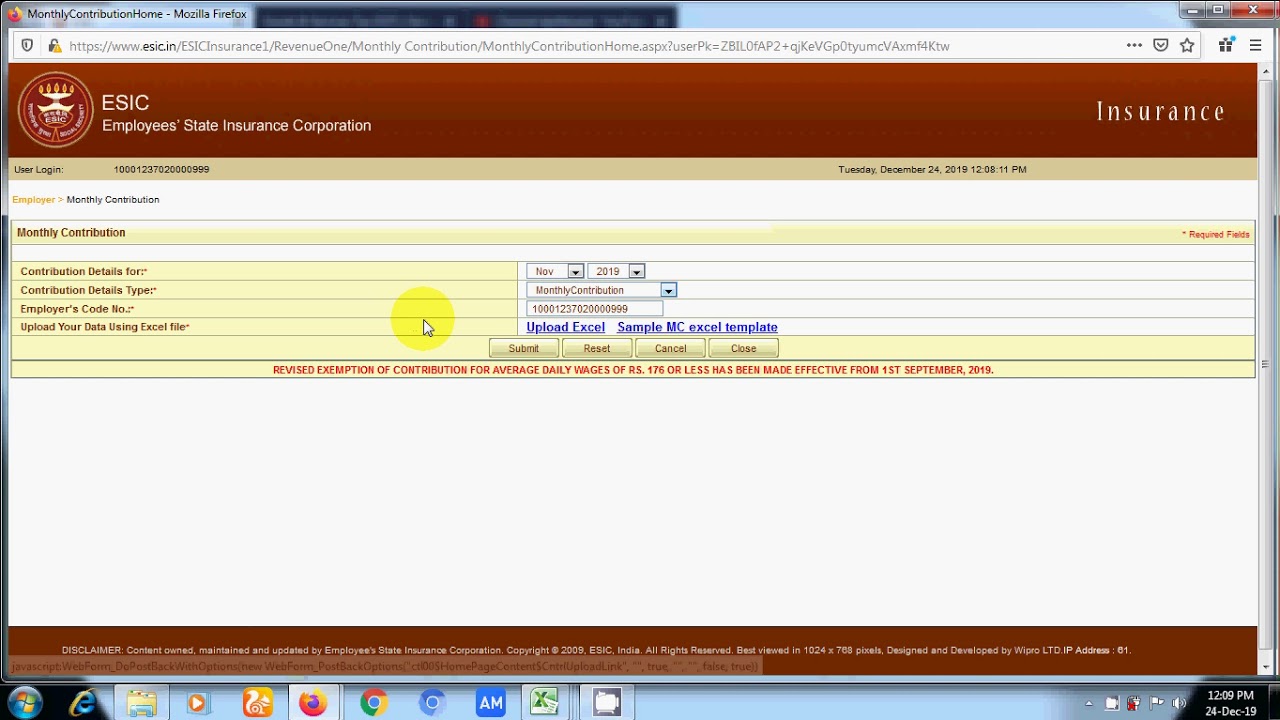
Task: Go to Employer breadcrumb link
Action: (33, 199)
